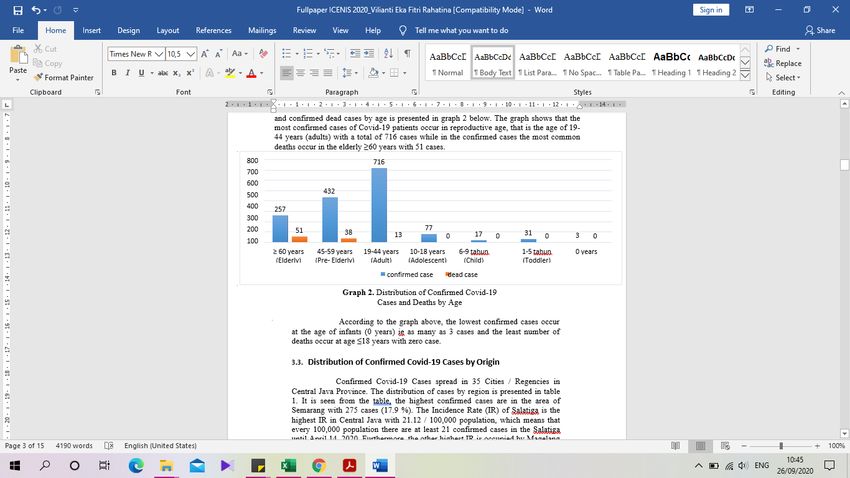Apply subscript formatting
Viewport: 850px width, 478px height.
click(177, 73)
